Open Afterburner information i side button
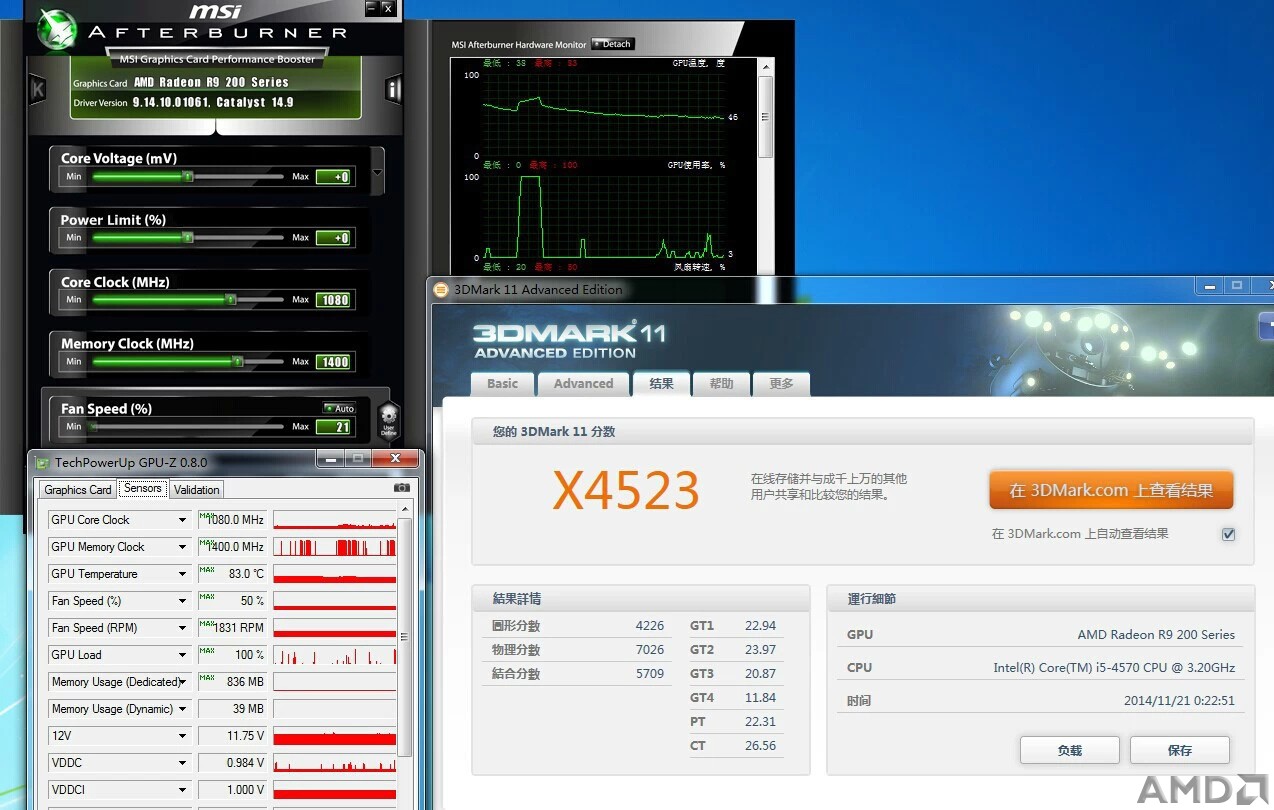The image size is (1274, 810). (393, 89)
